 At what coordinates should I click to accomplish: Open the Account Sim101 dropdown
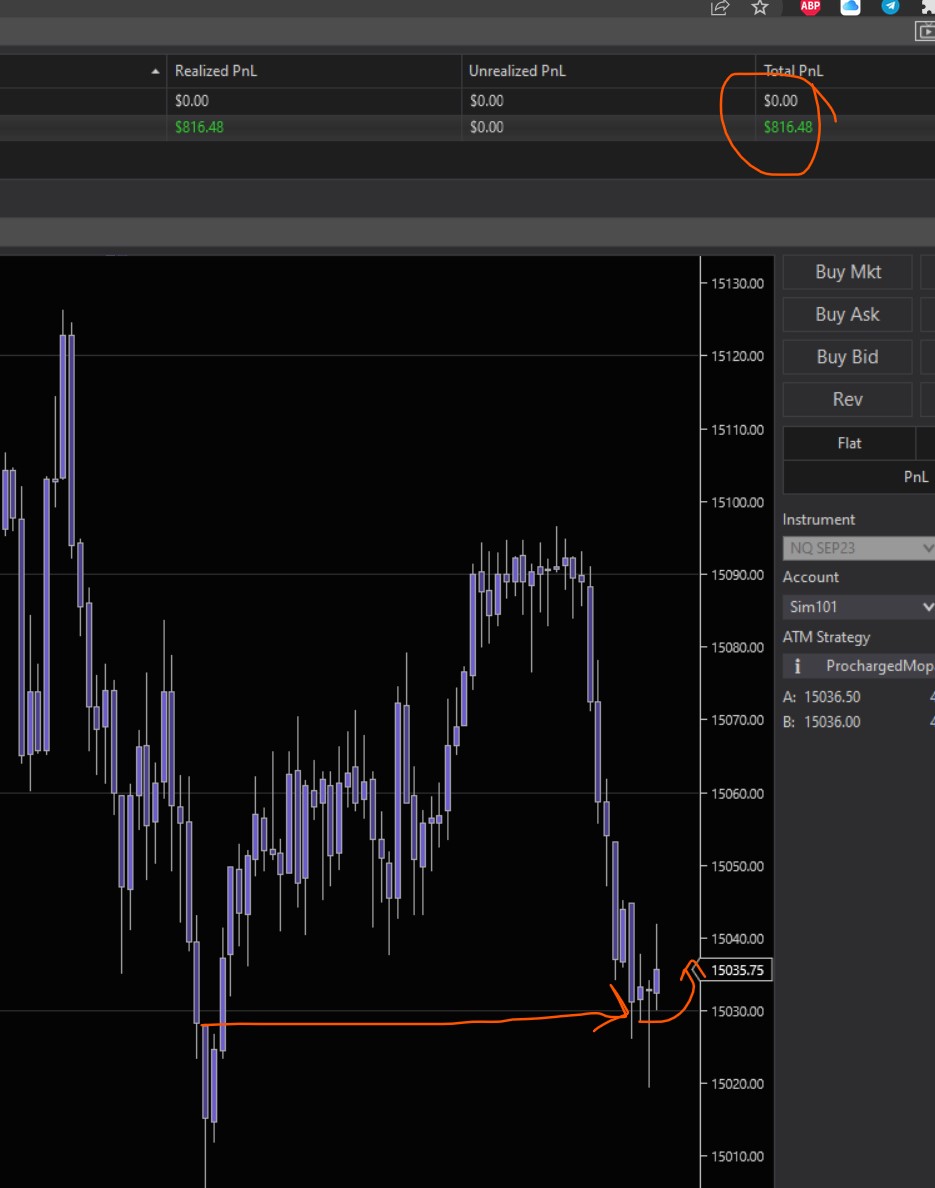pyautogui.click(x=858, y=607)
